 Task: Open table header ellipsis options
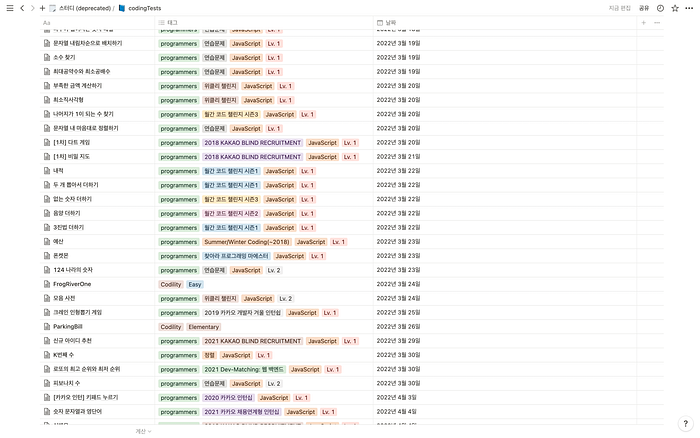(657, 22)
